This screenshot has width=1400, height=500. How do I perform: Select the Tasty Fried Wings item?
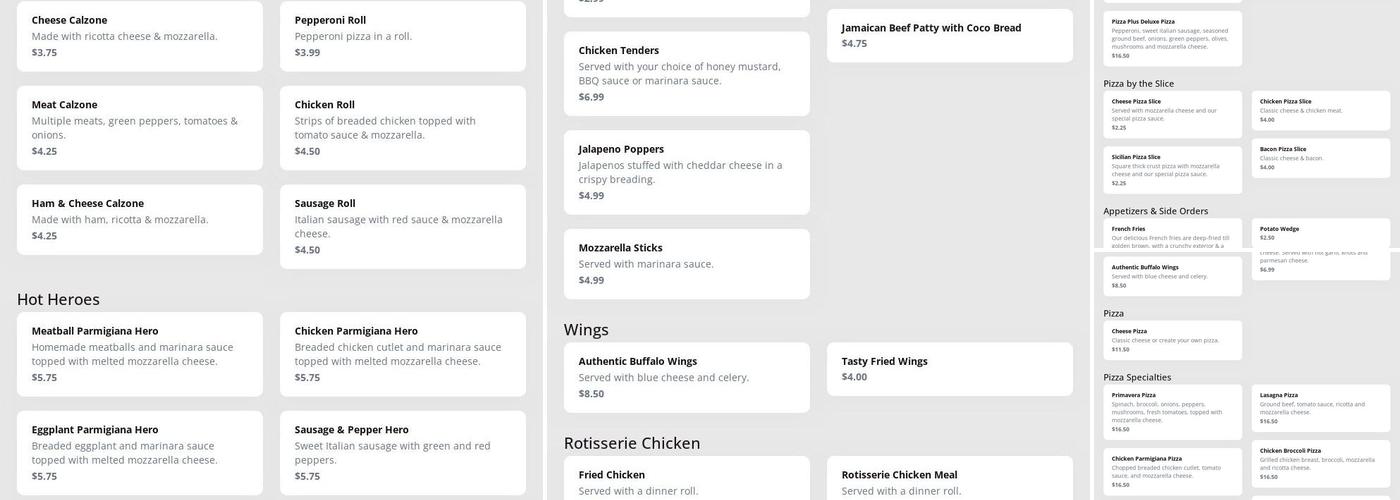coord(949,369)
